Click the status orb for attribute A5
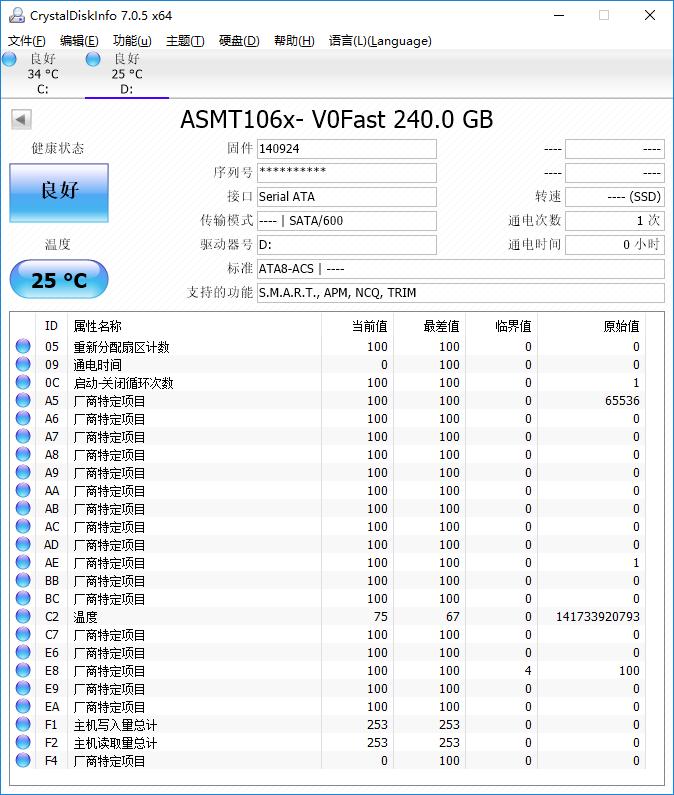This screenshot has width=674, height=795. 23,400
